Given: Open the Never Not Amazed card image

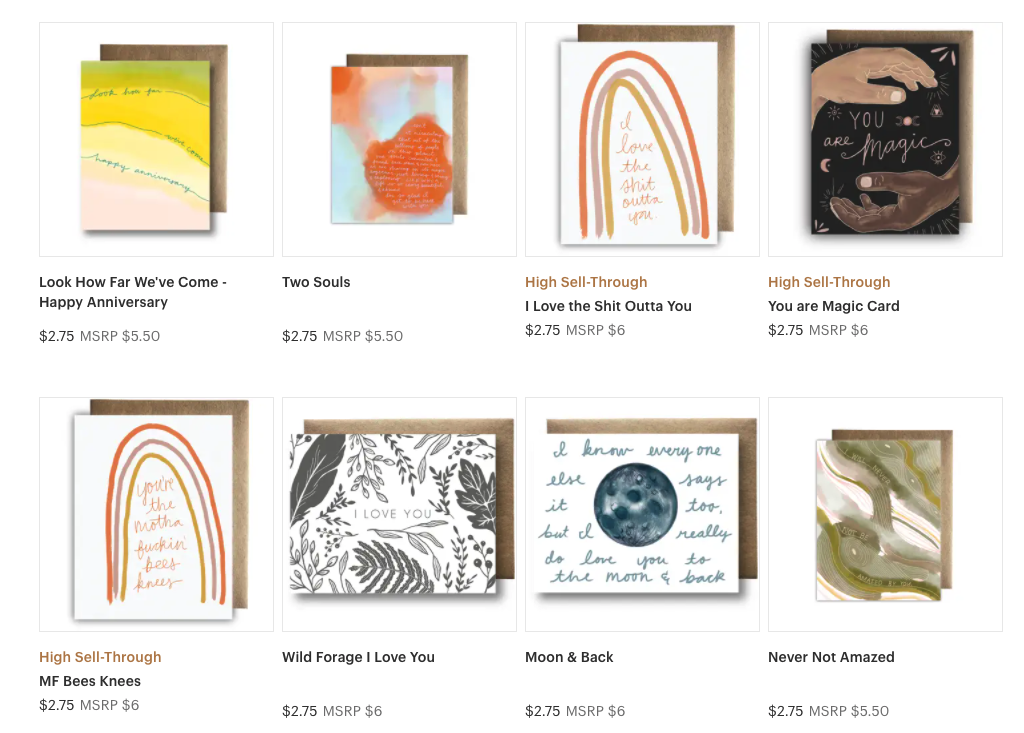Looking at the screenshot, I should [885, 514].
